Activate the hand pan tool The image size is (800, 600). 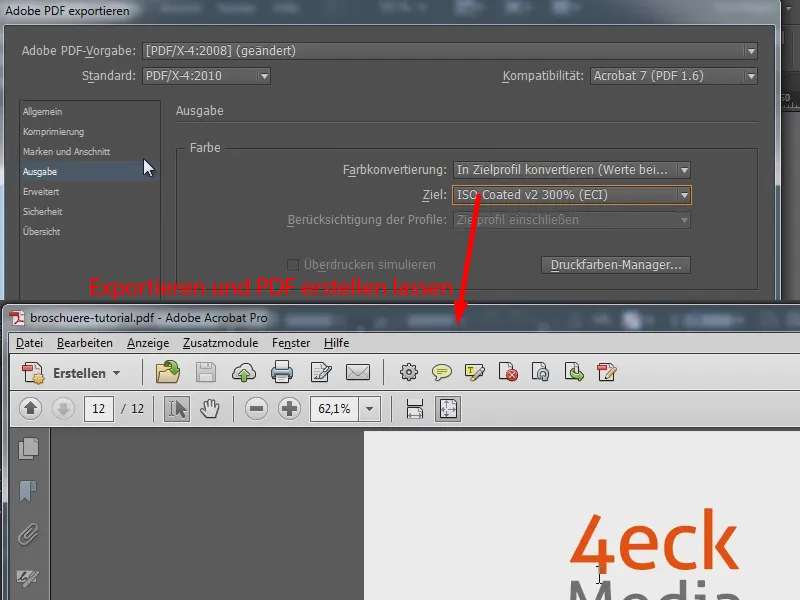coord(210,409)
